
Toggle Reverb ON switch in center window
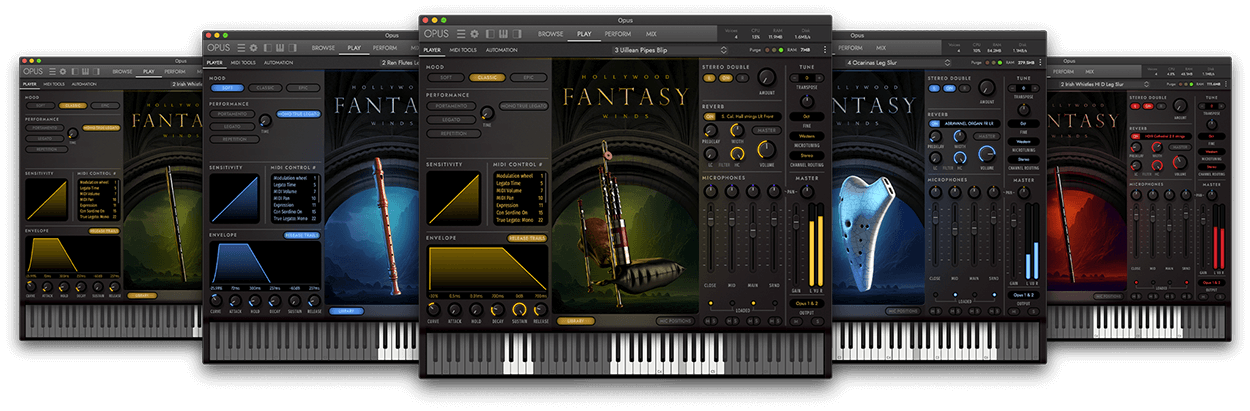[711, 116]
